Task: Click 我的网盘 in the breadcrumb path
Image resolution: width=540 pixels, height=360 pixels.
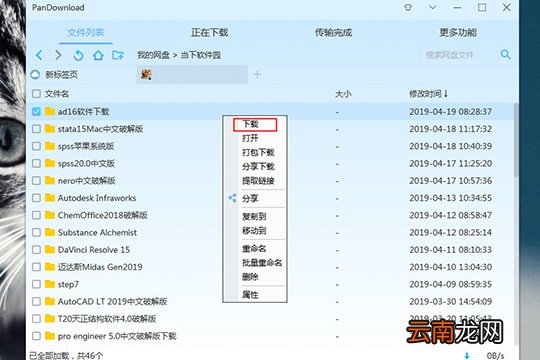Action: pos(154,55)
